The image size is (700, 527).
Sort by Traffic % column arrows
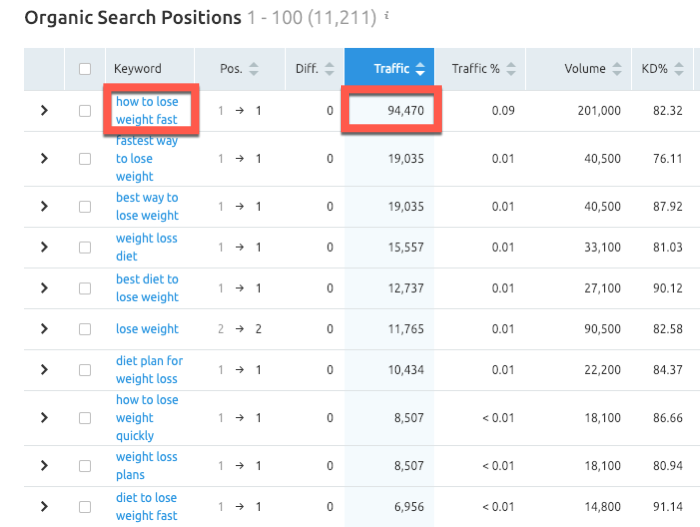tap(511, 69)
